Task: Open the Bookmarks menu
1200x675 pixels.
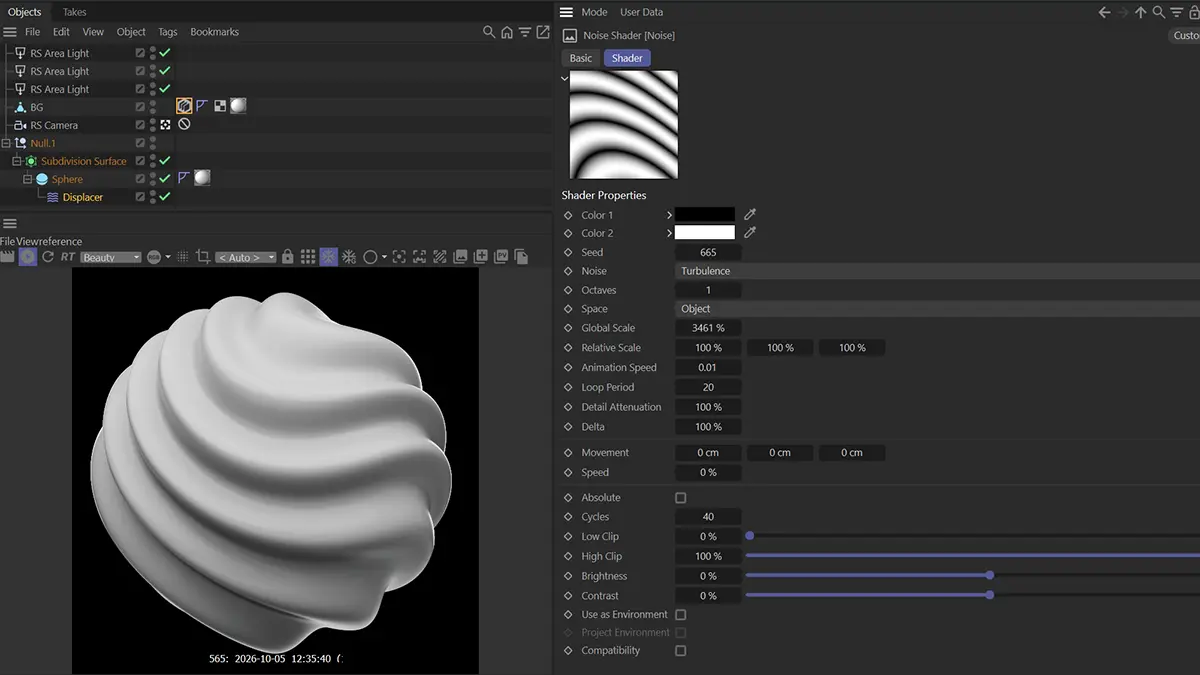Action: coord(214,32)
